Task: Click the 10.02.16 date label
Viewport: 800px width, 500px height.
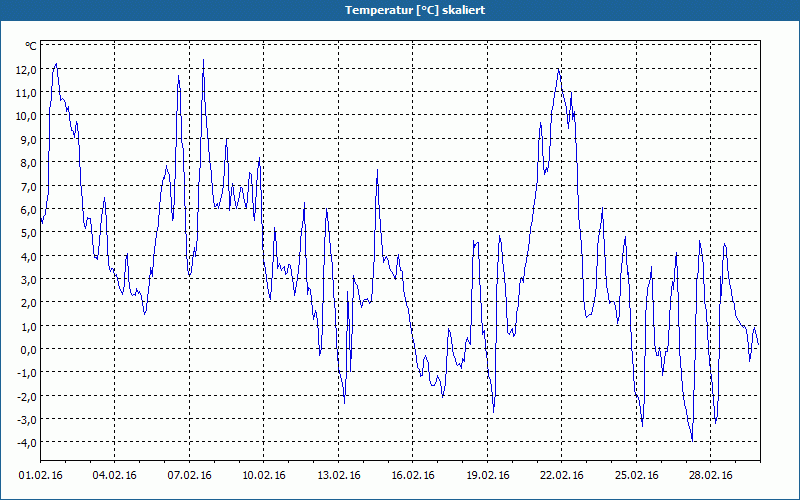Action: (264, 476)
